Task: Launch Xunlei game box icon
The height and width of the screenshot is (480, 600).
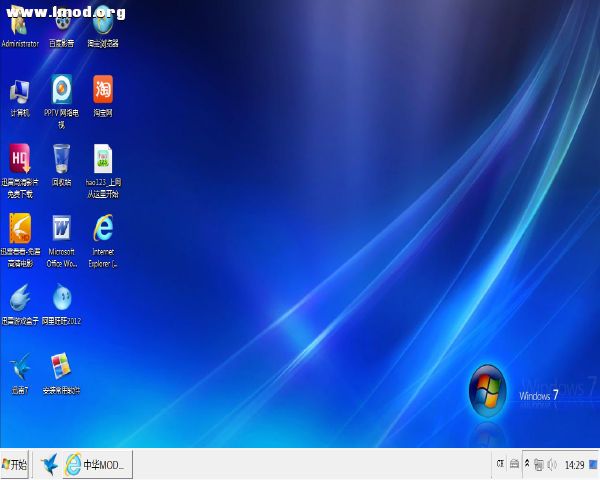Action: (x=20, y=298)
